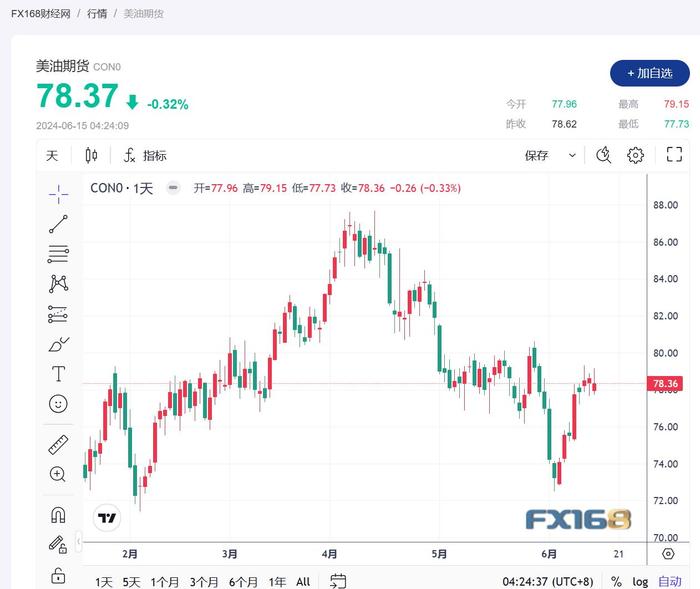
Task: Open chart settings gear icon
Action: tap(635, 155)
